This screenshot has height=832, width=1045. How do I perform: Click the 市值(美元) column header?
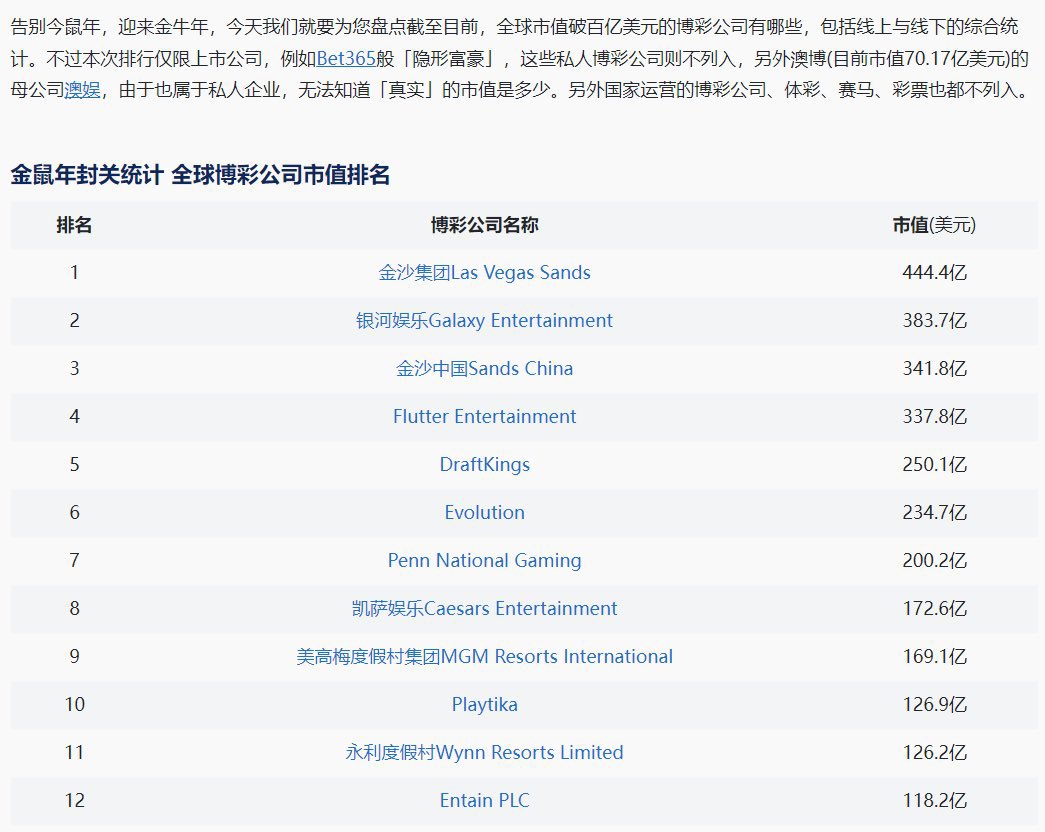tap(934, 225)
